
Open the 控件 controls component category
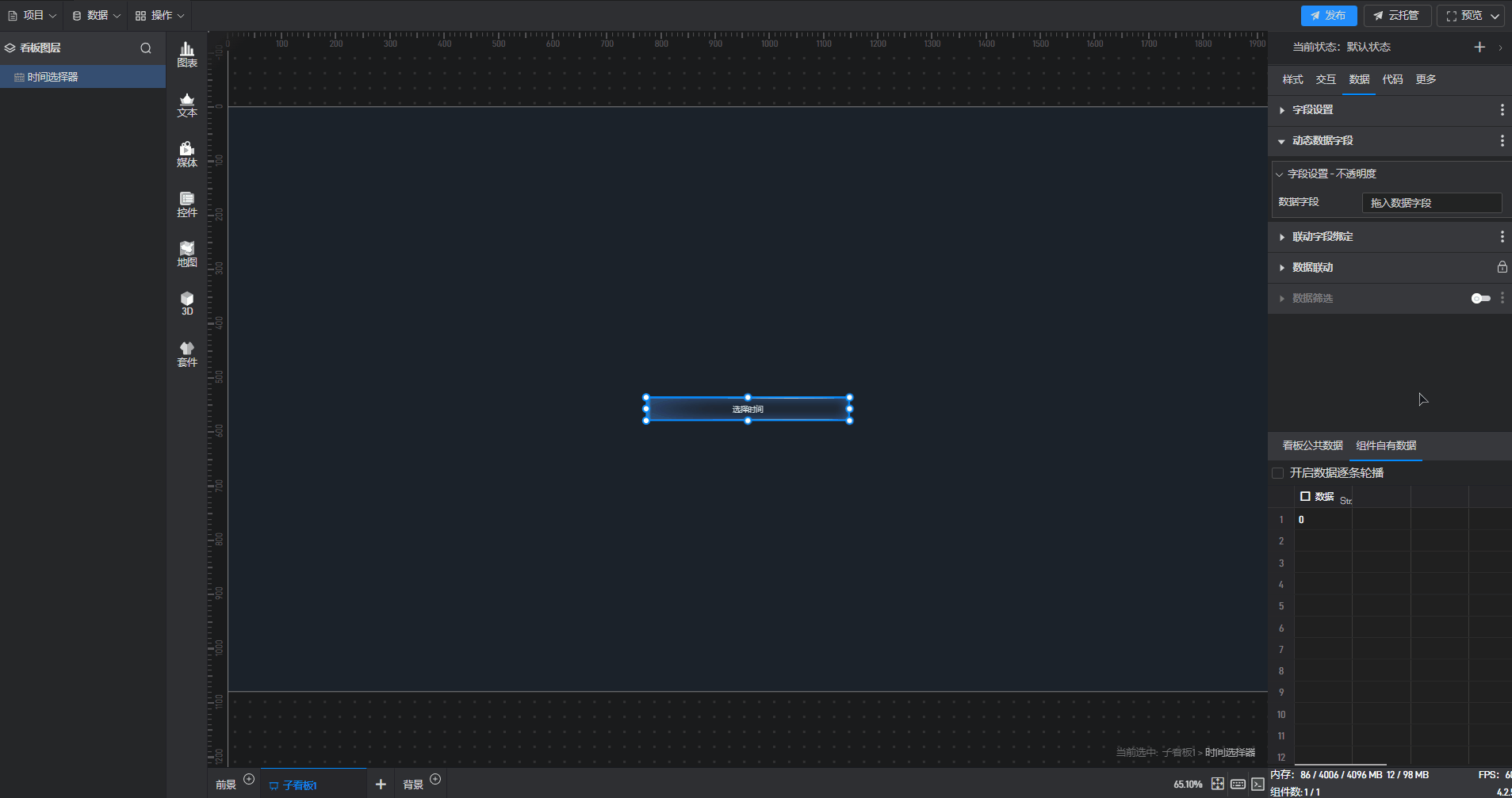[x=187, y=205]
